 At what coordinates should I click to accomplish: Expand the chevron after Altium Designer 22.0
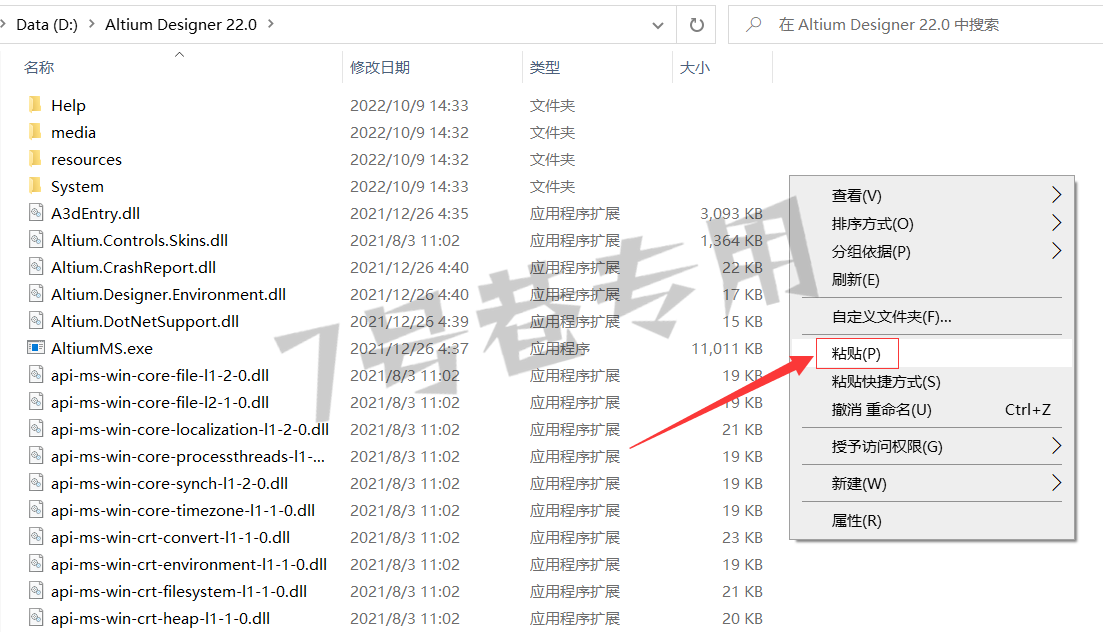[271, 25]
